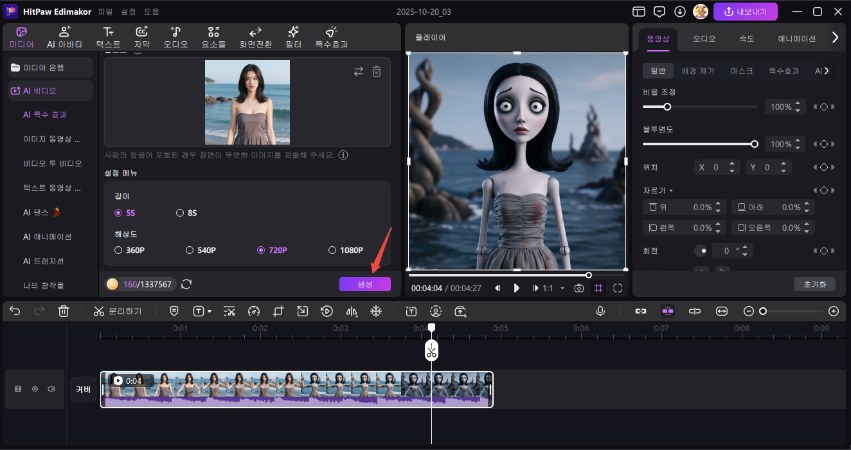
Task: Open fullscreen preview in player
Action: pos(617,288)
